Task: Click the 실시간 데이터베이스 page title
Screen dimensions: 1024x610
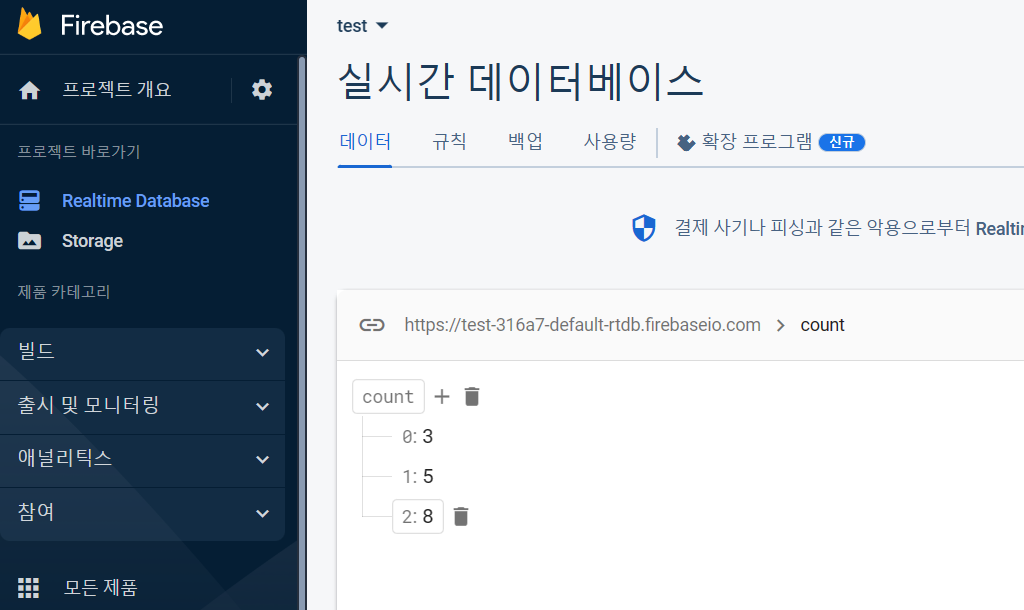Action: [520, 82]
